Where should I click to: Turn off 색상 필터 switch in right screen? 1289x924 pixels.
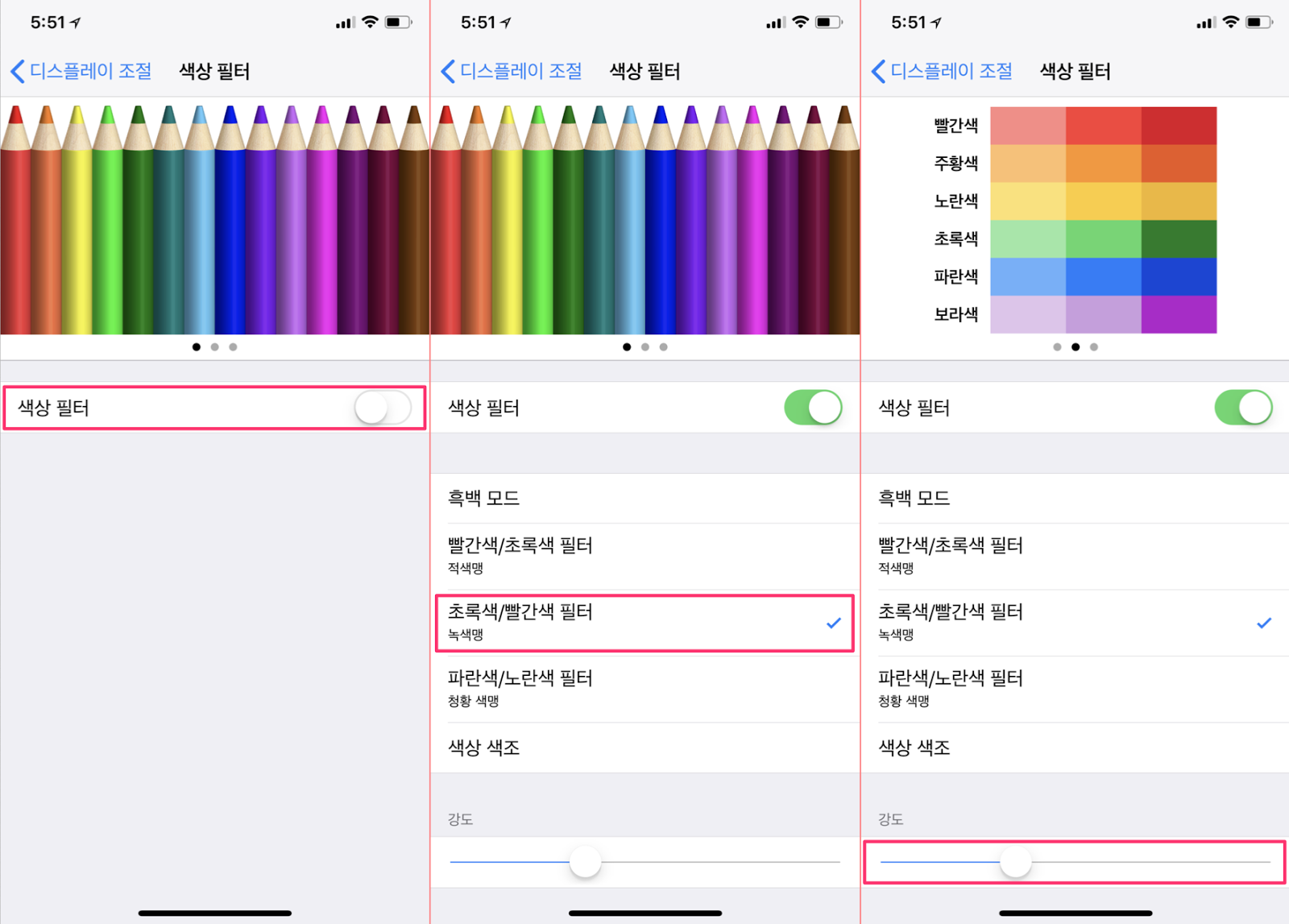pos(1243,408)
